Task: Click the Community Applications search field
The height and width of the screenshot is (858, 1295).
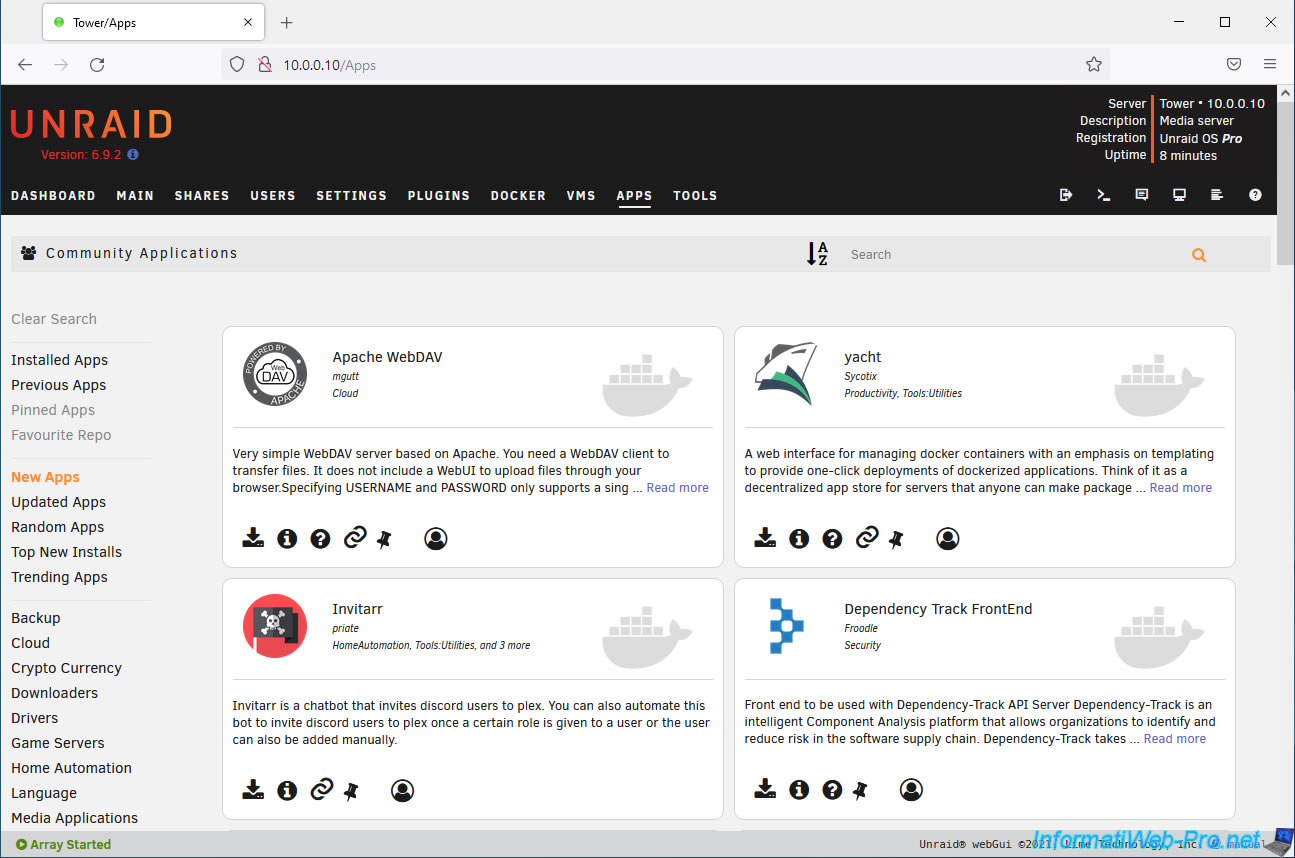Action: pos(1010,255)
